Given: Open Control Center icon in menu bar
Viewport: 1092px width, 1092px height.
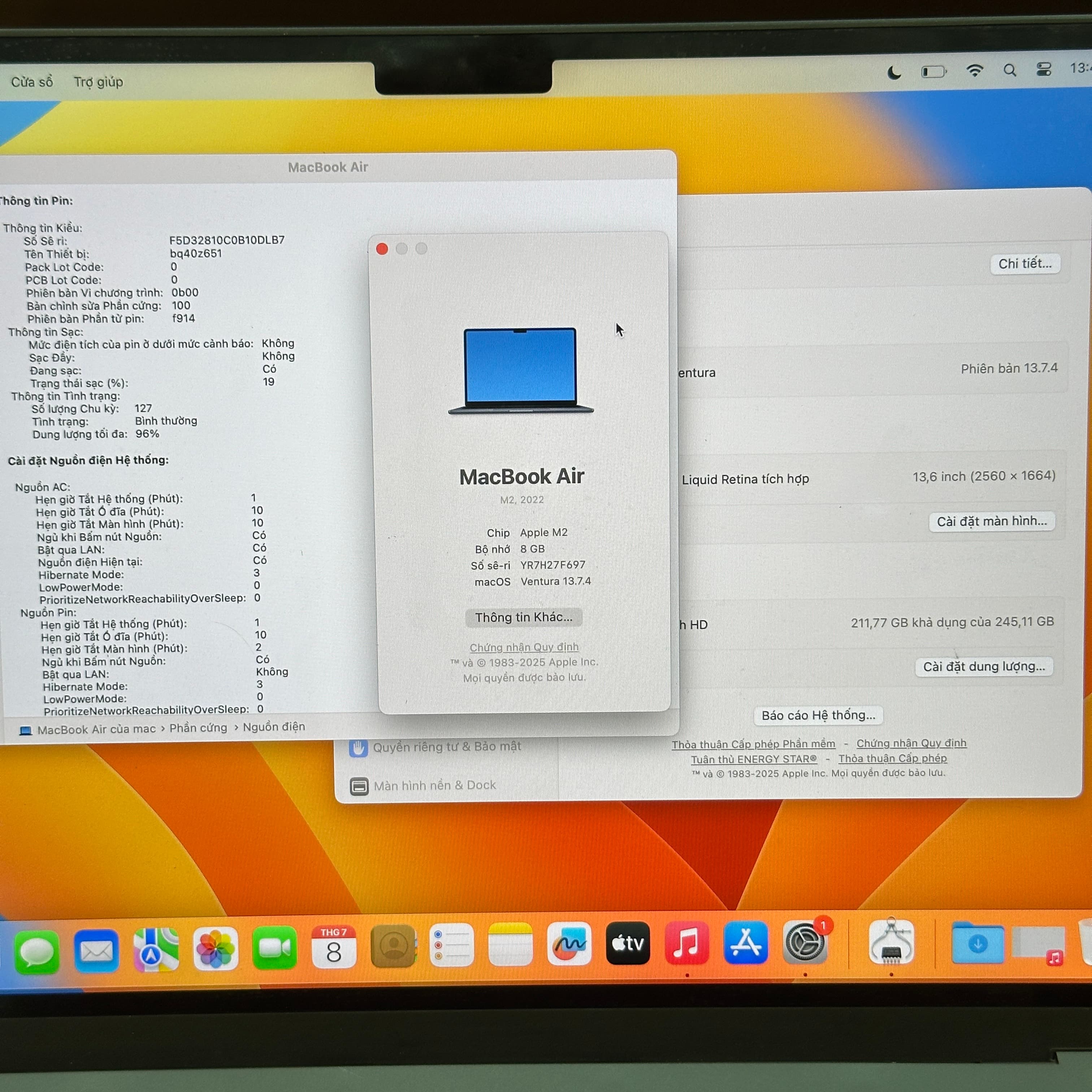Looking at the screenshot, I should [x=1043, y=69].
